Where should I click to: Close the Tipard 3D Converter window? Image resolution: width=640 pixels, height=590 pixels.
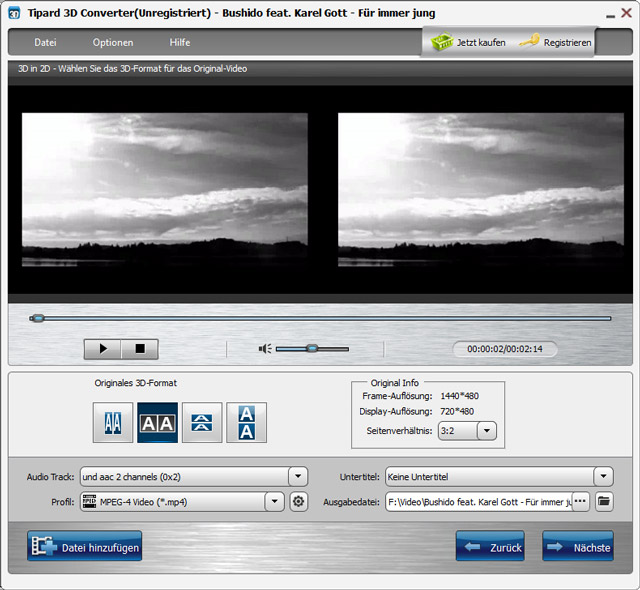[x=627, y=13]
